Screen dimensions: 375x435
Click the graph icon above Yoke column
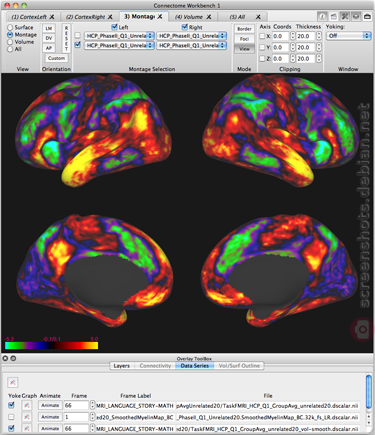click(x=13, y=382)
